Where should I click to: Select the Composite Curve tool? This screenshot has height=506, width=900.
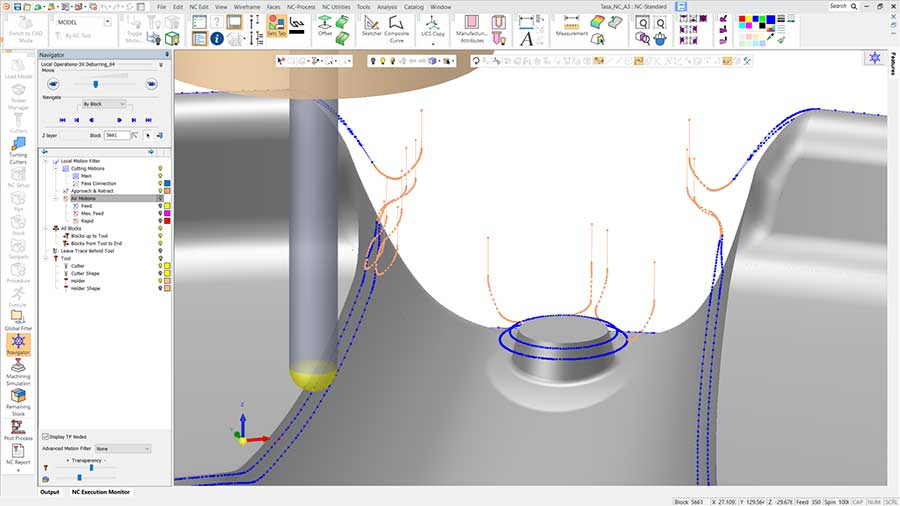tap(397, 26)
